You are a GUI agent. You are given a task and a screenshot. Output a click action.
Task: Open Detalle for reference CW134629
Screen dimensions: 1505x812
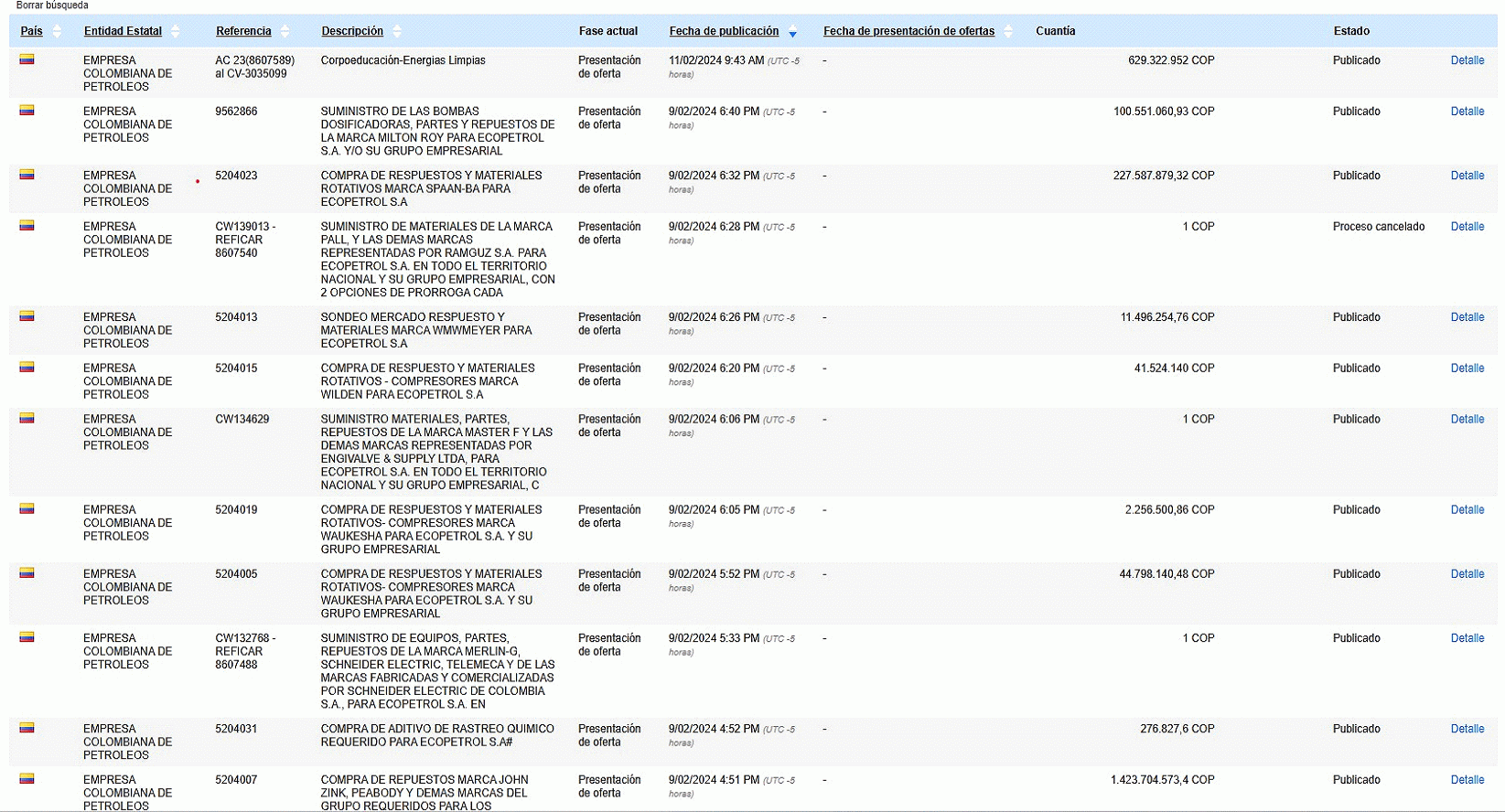(1467, 420)
